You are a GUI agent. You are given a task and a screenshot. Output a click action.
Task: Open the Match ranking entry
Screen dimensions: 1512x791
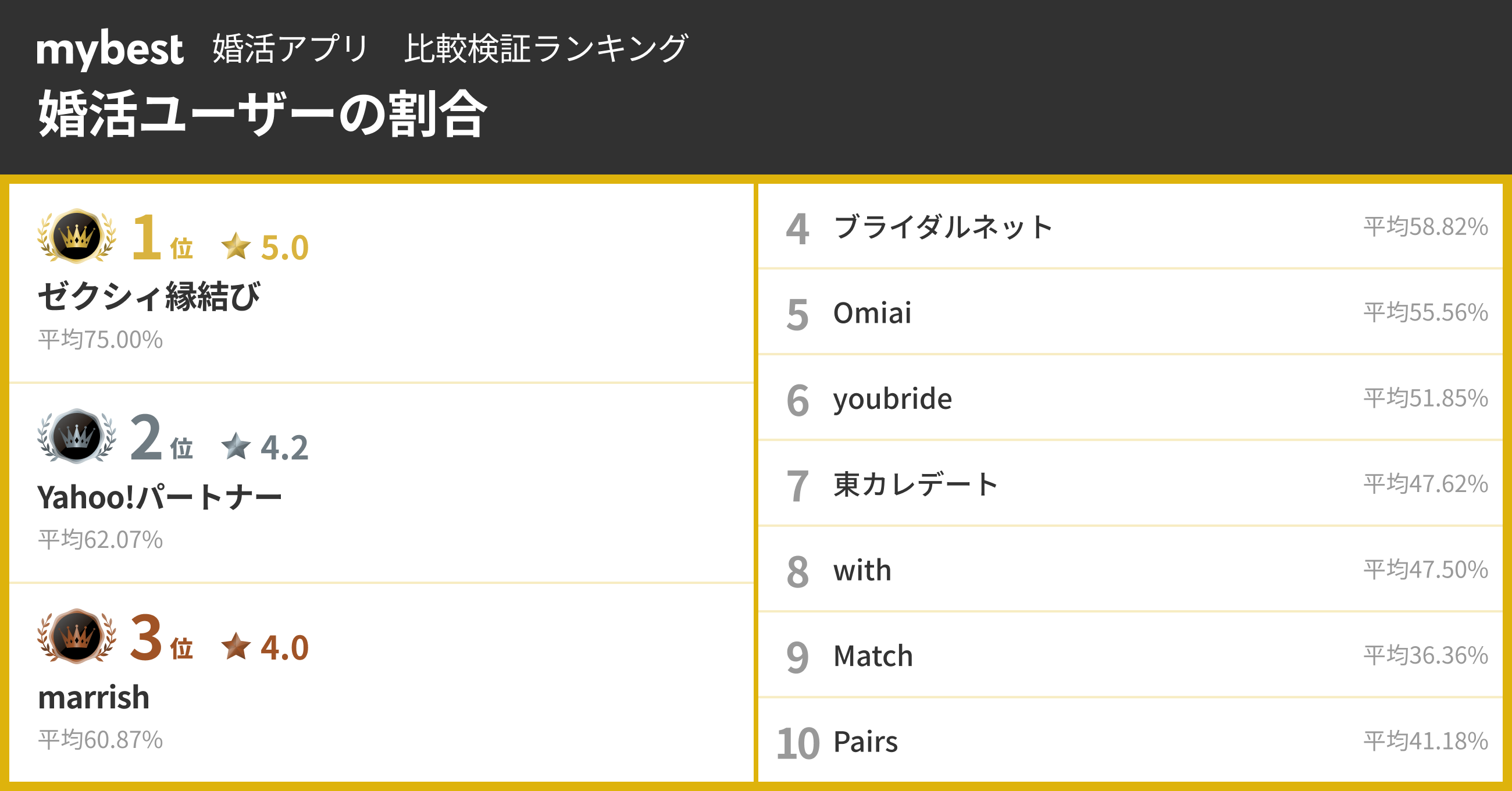click(873, 656)
